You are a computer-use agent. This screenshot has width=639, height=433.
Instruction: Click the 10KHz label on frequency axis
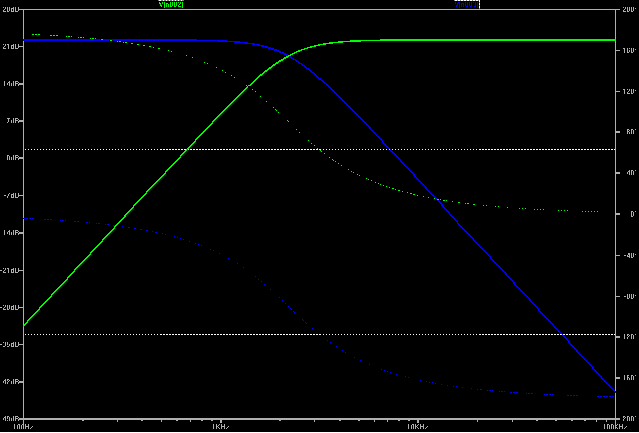pyautogui.click(x=417, y=426)
